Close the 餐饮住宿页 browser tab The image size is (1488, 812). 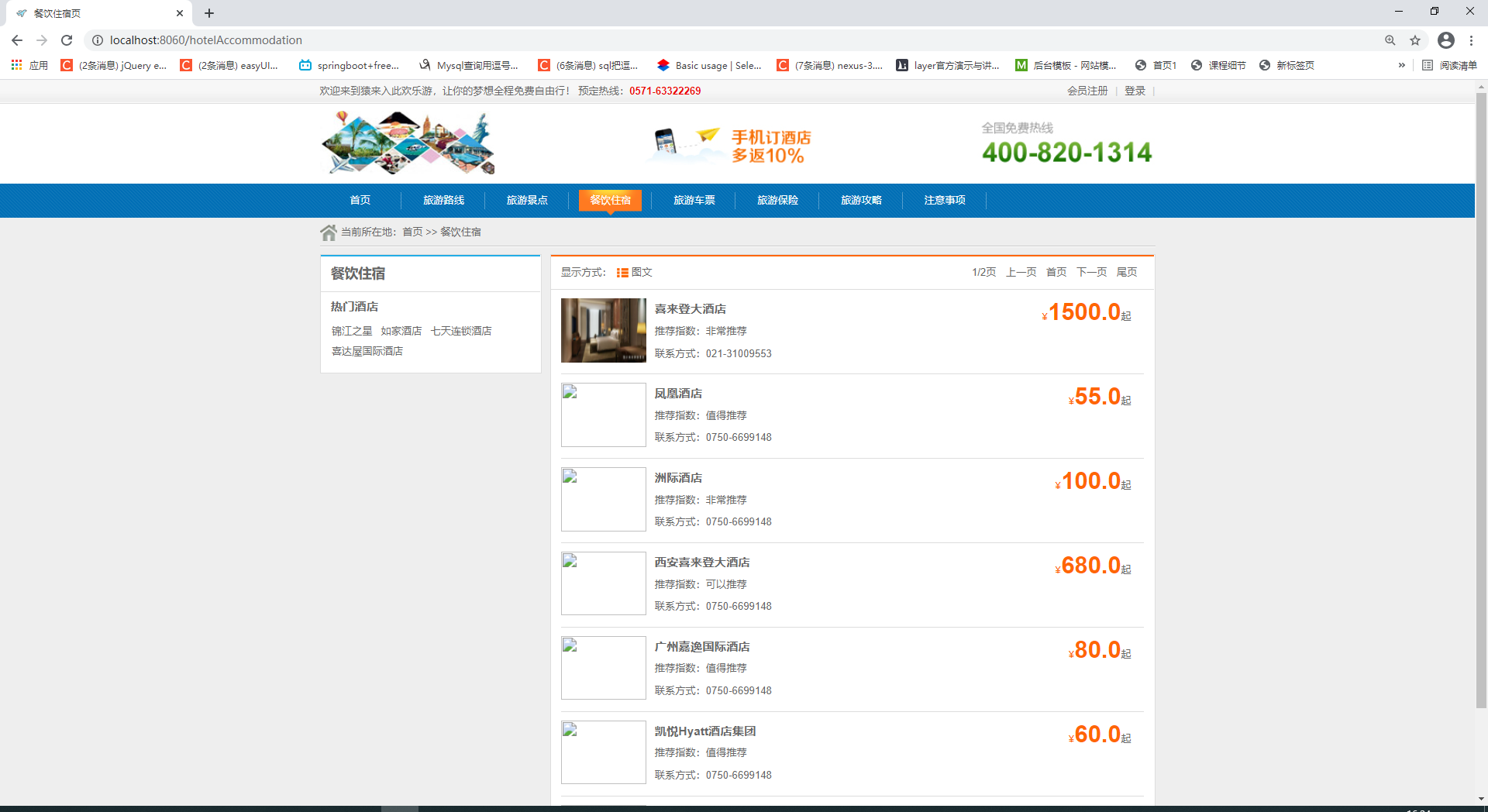179,13
